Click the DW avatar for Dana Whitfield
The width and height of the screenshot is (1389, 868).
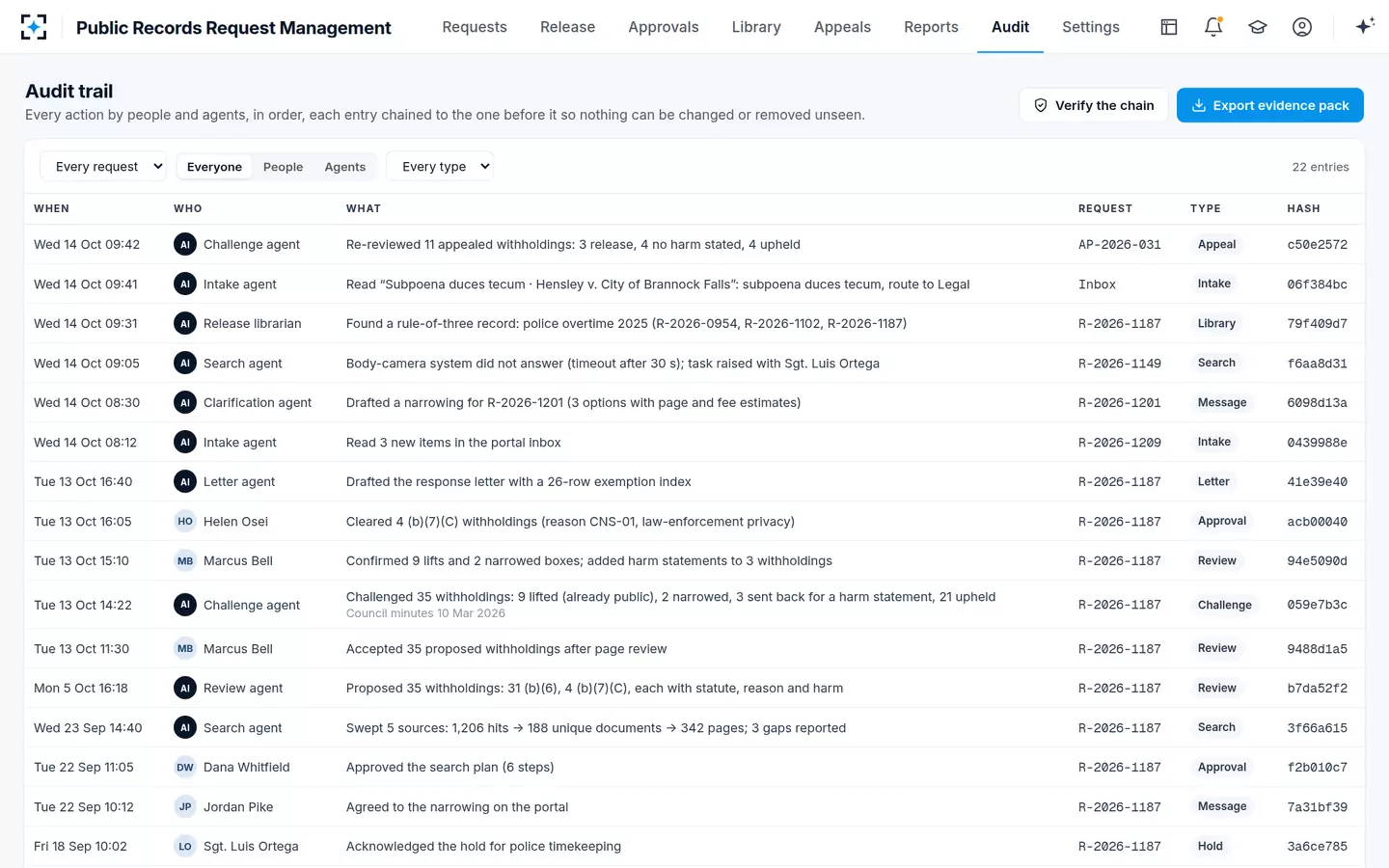coord(185,767)
